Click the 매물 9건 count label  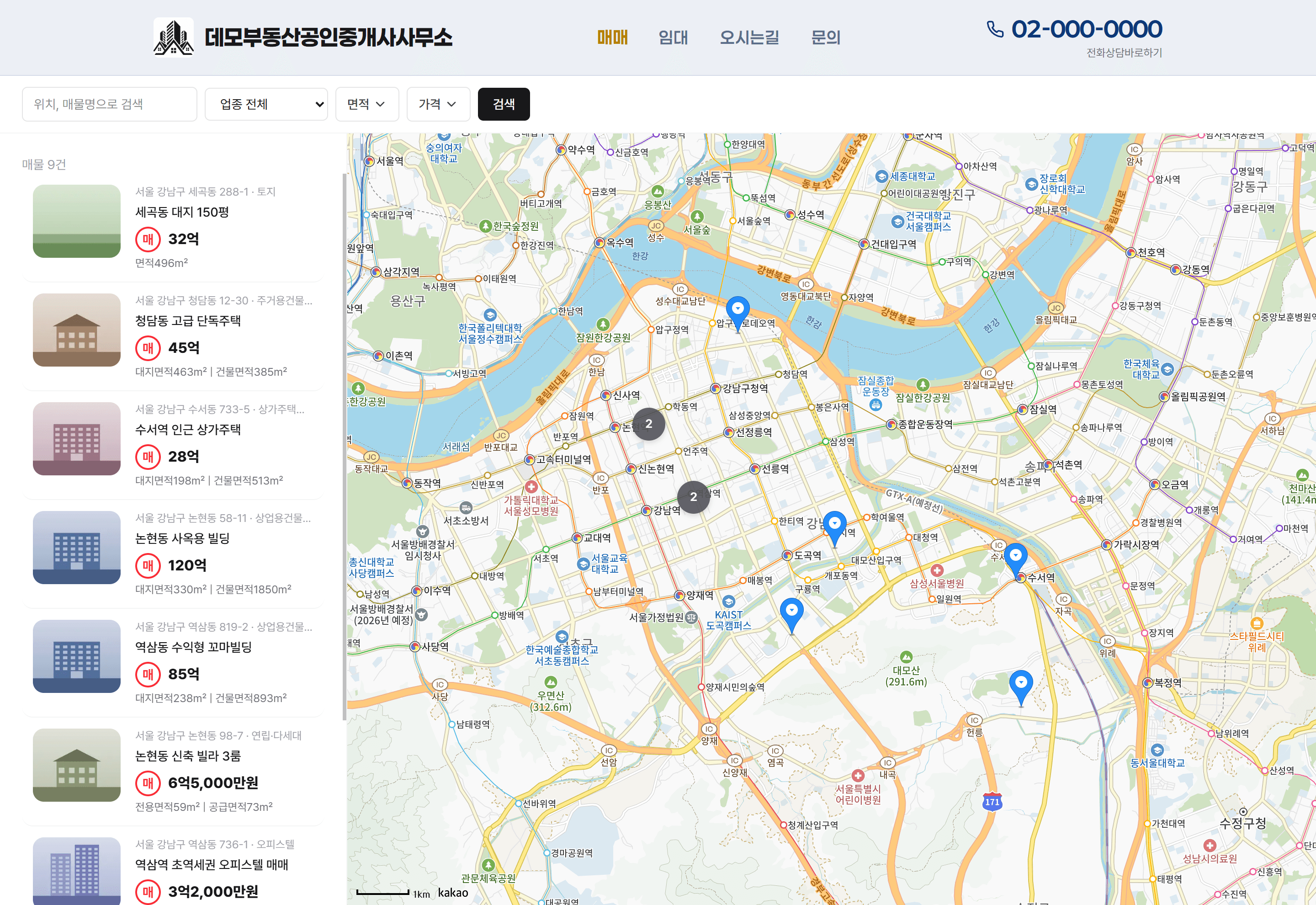44,165
